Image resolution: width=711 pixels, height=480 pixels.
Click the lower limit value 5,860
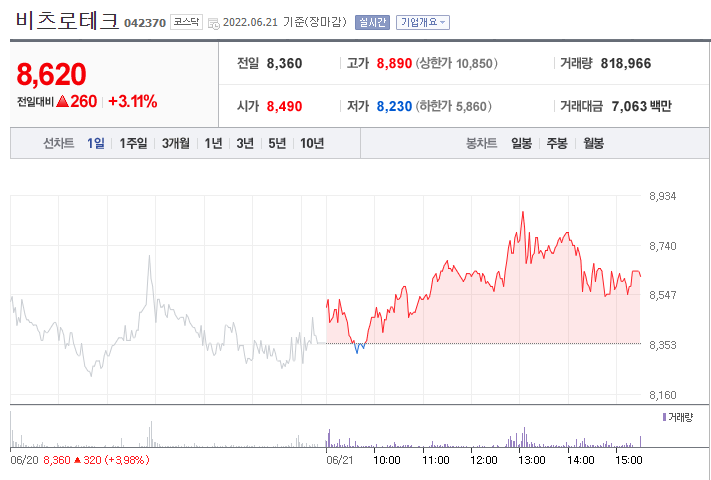tap(471, 107)
